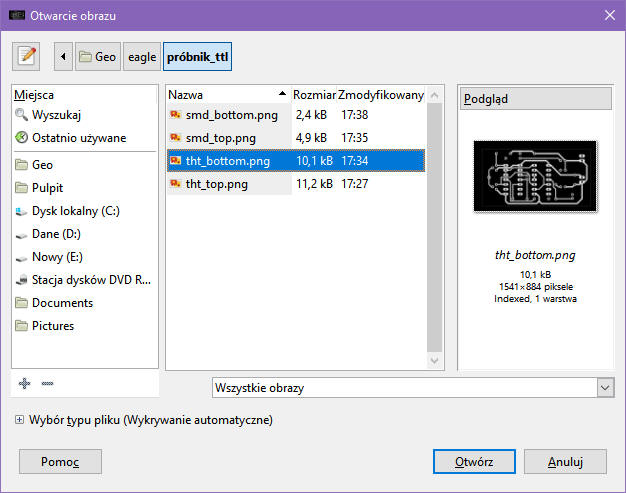Click the type file name pencil icon
Viewport: 626px width, 493px height.
tap(27, 57)
